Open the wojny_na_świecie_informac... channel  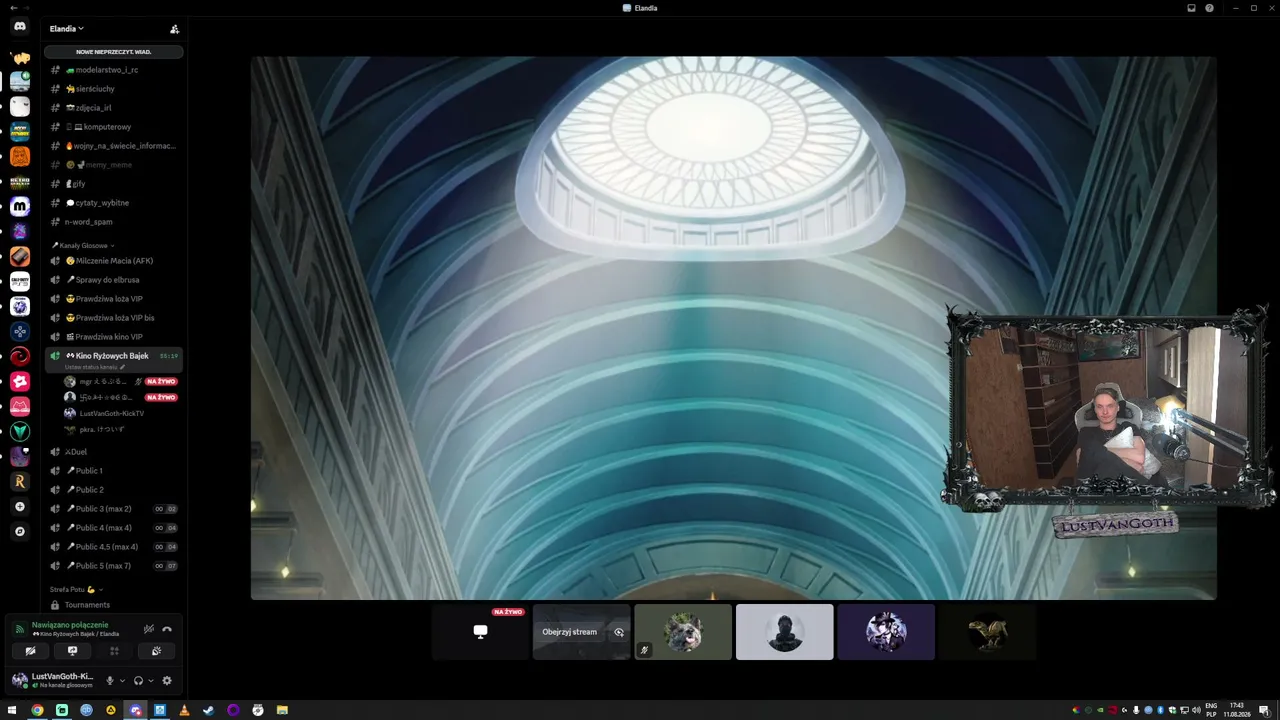[114, 146]
